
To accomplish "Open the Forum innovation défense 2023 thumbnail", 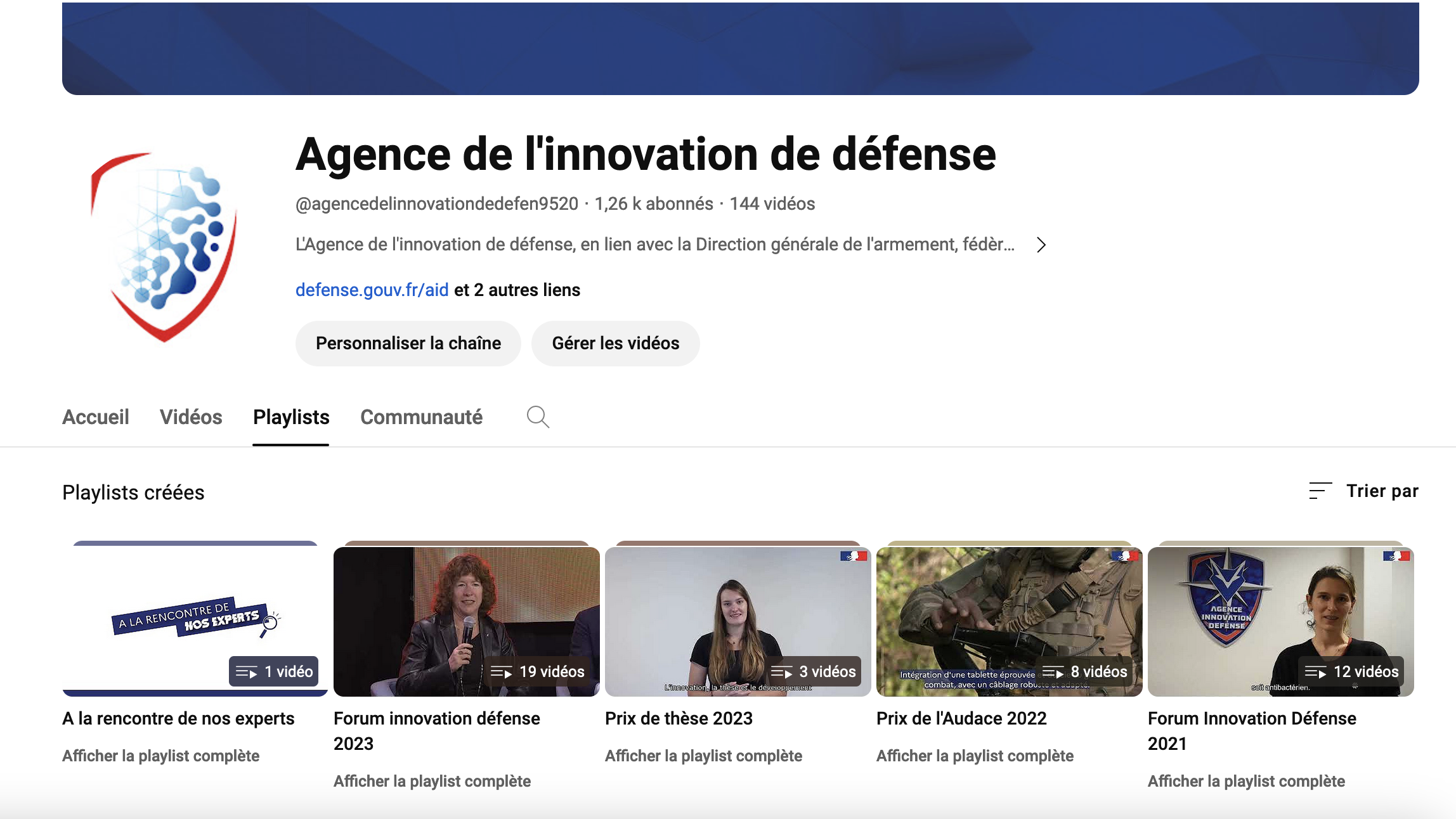I will tap(467, 621).
